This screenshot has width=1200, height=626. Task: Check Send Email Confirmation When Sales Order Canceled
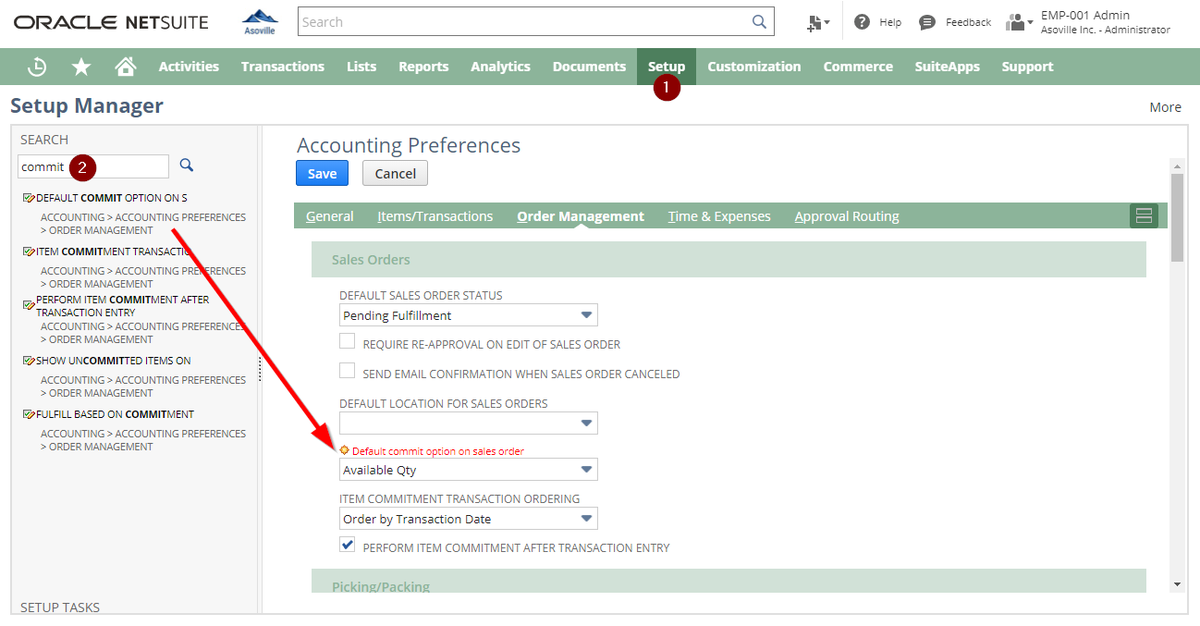(347, 370)
